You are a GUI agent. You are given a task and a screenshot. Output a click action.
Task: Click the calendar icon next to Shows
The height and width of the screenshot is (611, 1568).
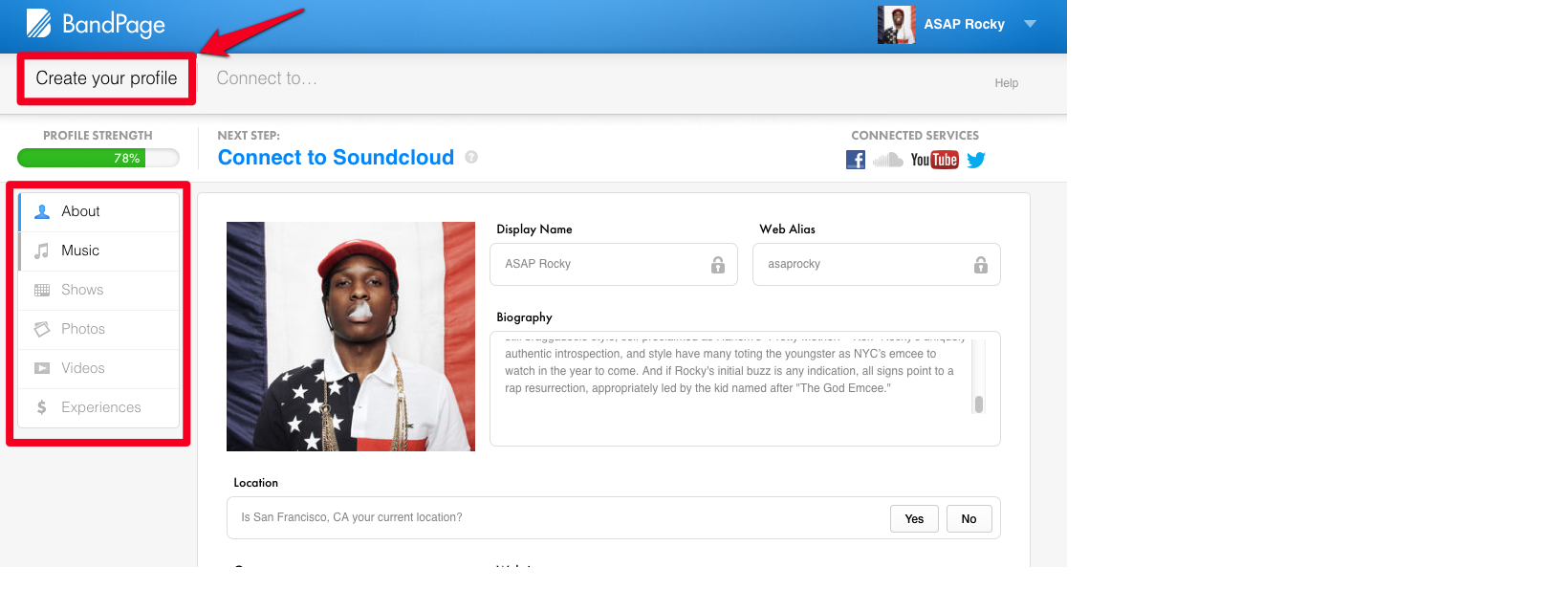coord(42,290)
